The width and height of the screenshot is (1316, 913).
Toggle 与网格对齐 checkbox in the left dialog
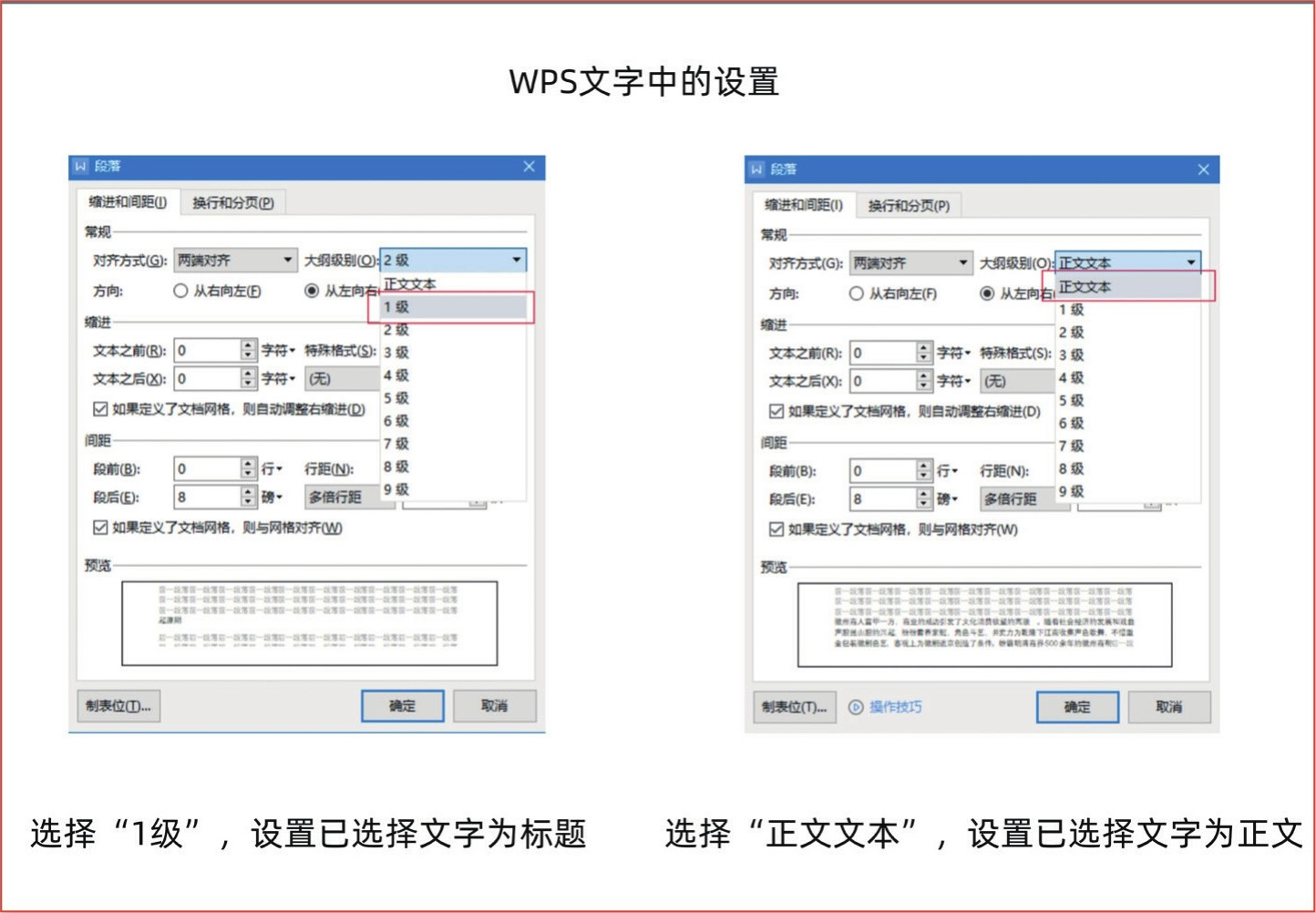click(x=100, y=528)
